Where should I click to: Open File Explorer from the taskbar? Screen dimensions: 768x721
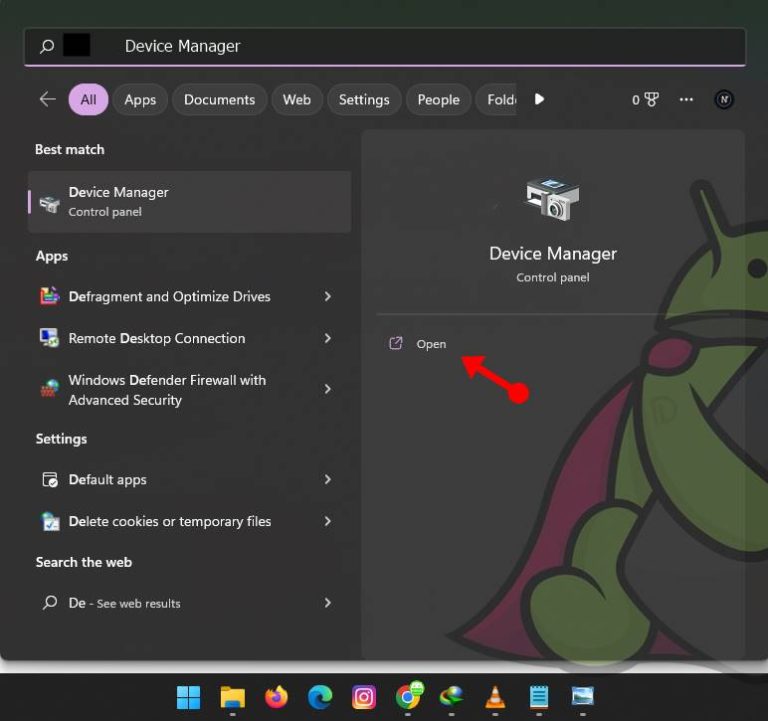[x=233, y=697]
